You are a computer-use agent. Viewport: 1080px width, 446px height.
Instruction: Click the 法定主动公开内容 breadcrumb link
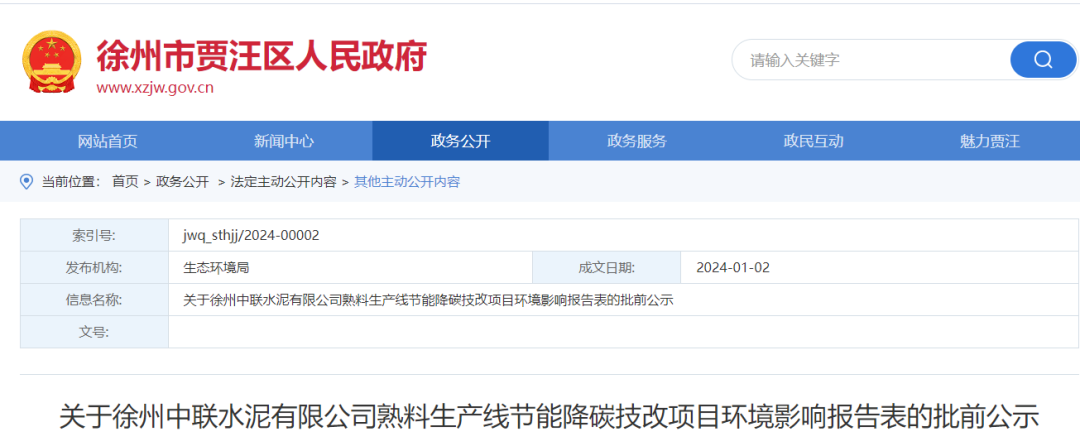(x=283, y=182)
